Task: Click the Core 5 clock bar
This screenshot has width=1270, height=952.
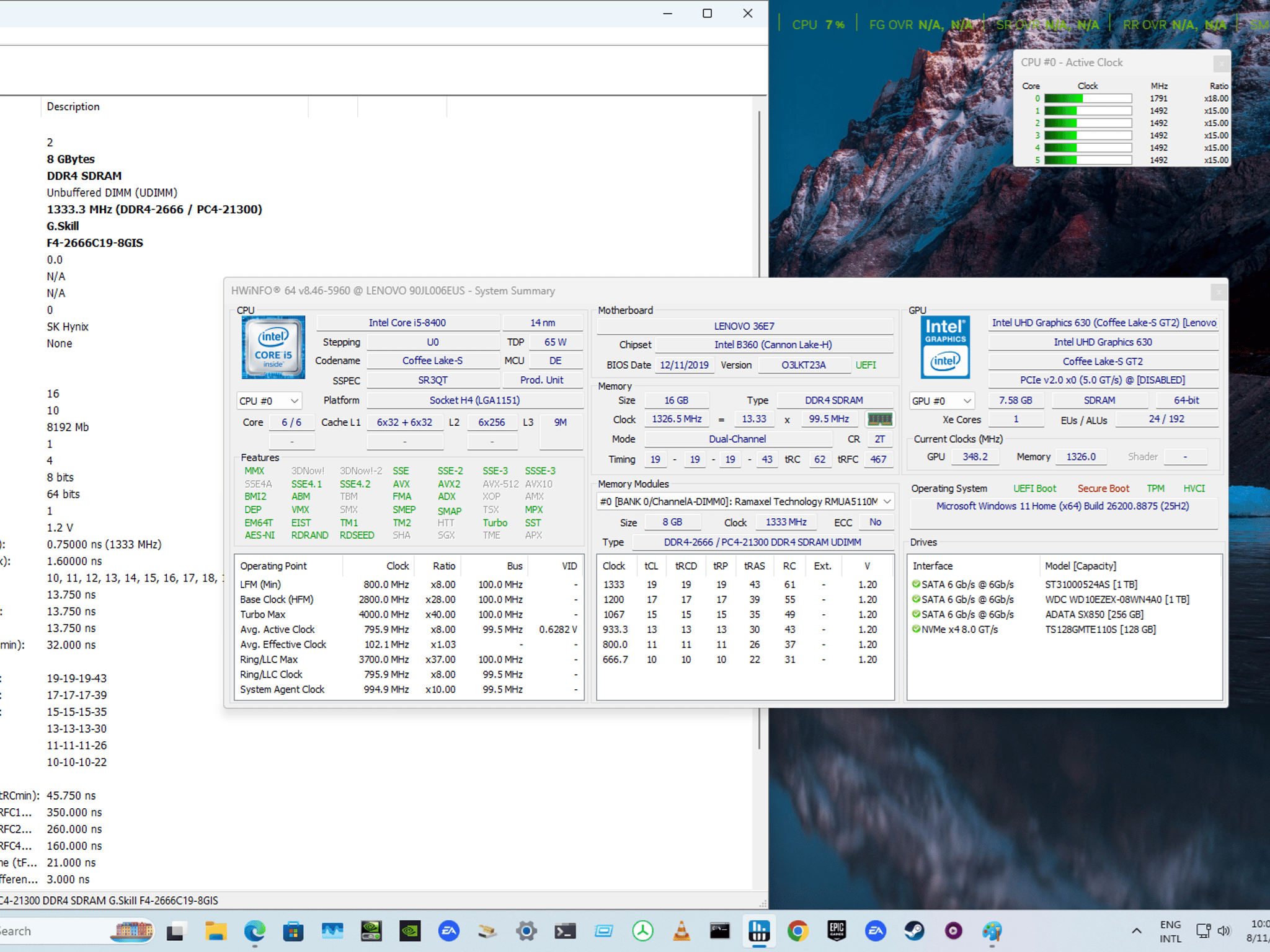Action: click(1088, 160)
